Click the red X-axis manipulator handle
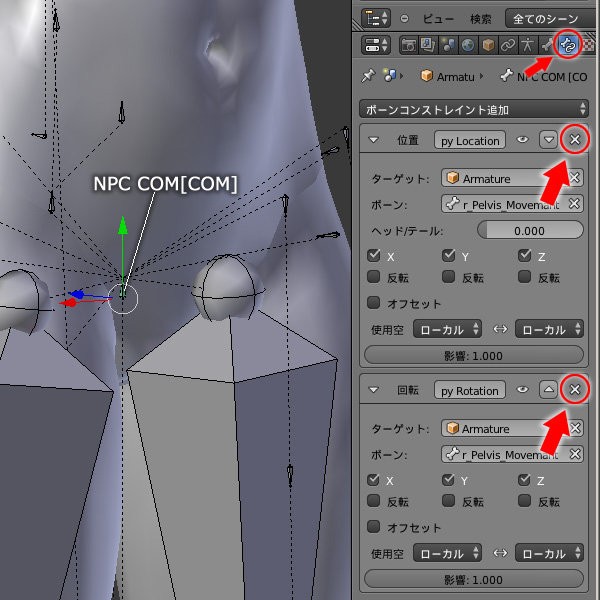 tap(69, 303)
